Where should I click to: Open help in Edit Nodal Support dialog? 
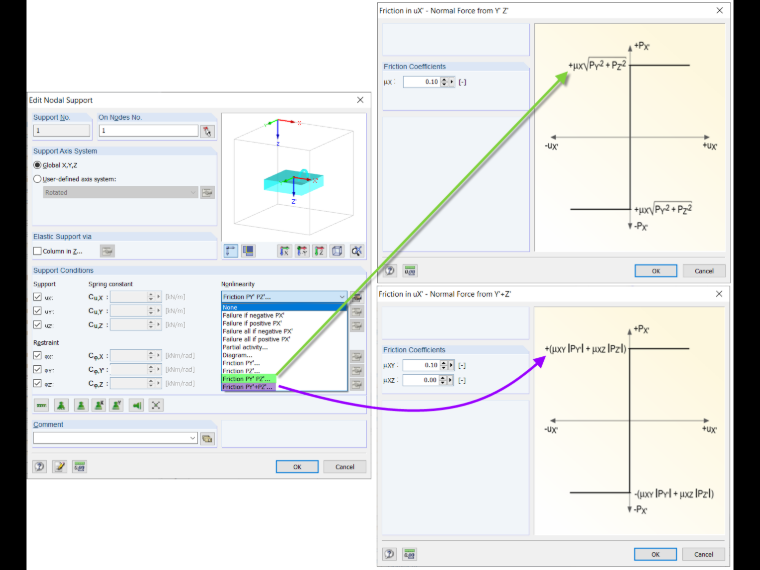tap(40, 466)
